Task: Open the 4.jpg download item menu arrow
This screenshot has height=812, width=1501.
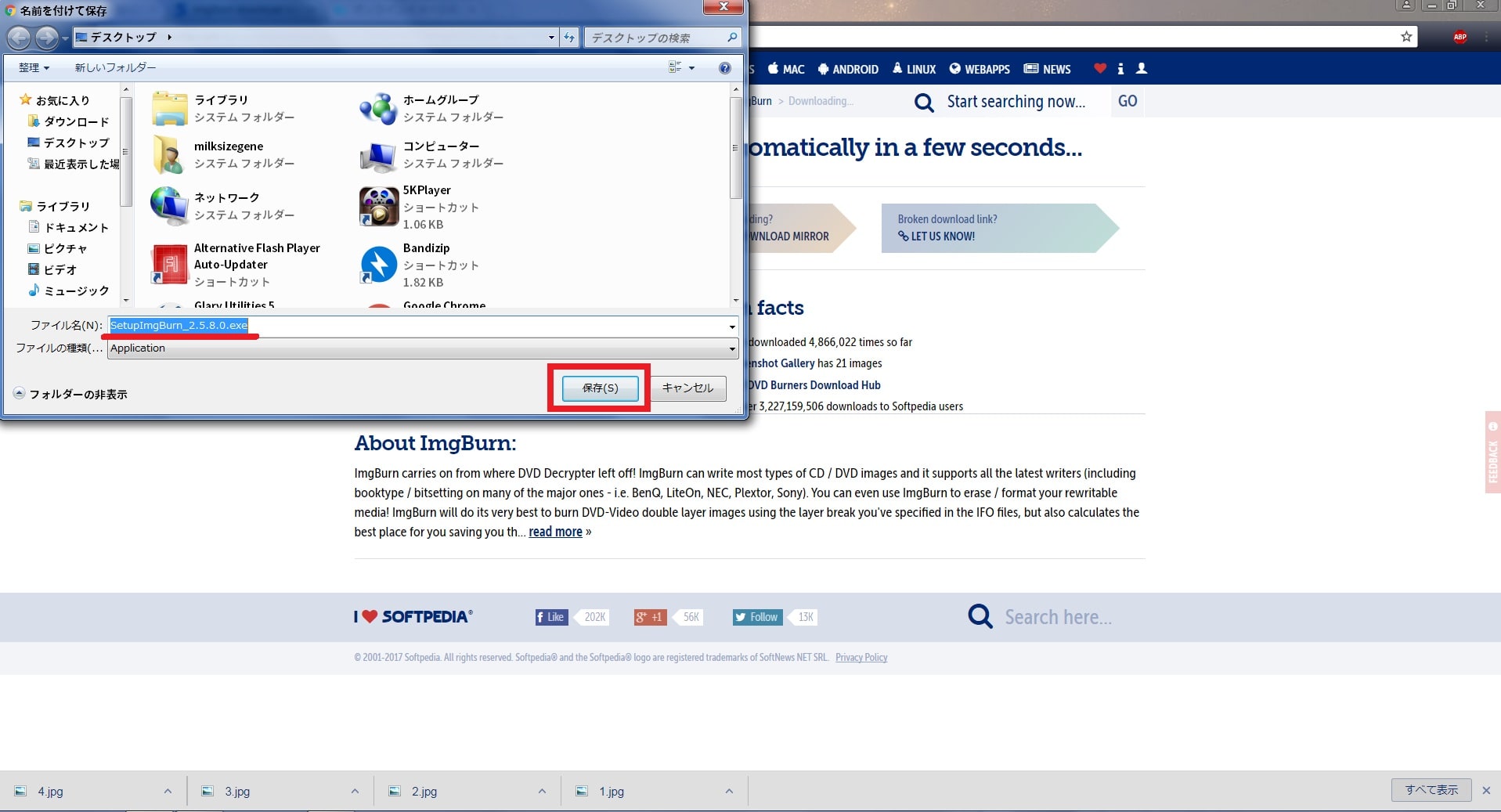Action: point(168,791)
